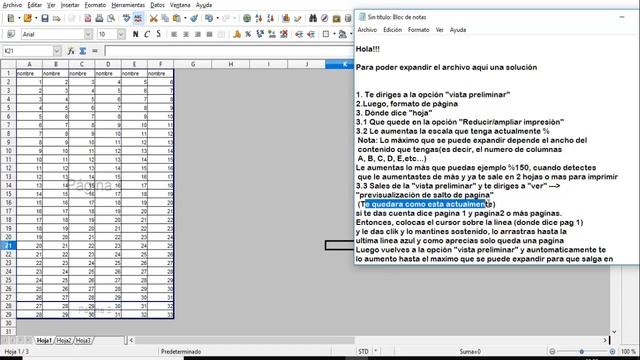Expand the font size 10 dropdown
The width and height of the screenshot is (640, 360).
tap(121, 34)
